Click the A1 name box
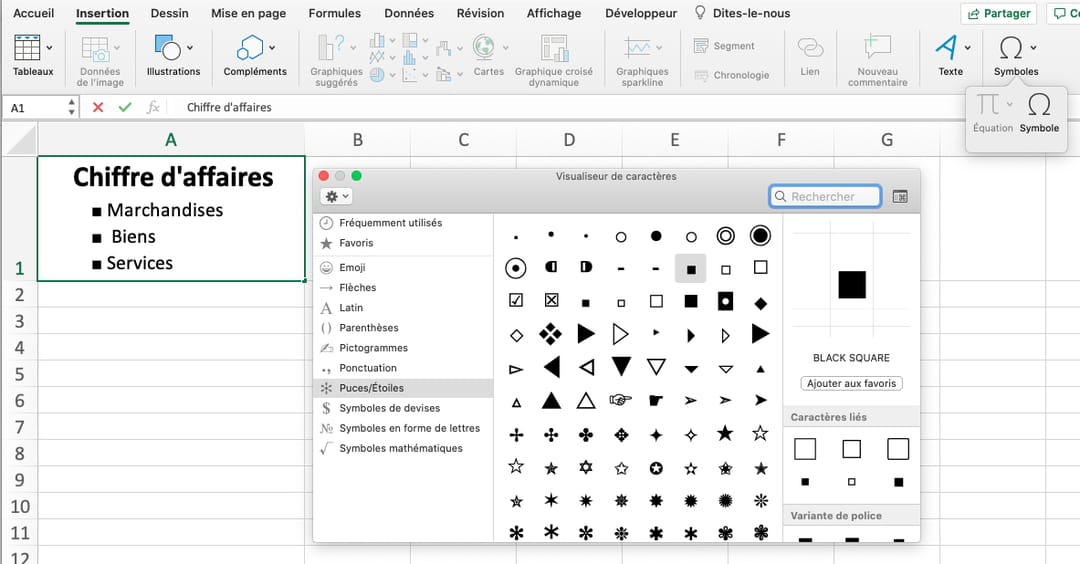This screenshot has height=564, width=1080. (x=40, y=107)
